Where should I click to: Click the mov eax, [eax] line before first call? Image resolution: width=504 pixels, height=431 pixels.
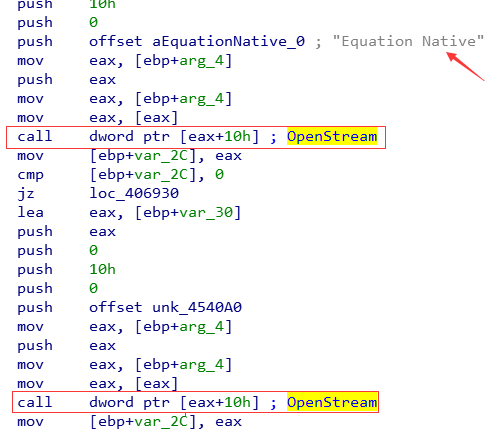pyautogui.click(x=97, y=118)
